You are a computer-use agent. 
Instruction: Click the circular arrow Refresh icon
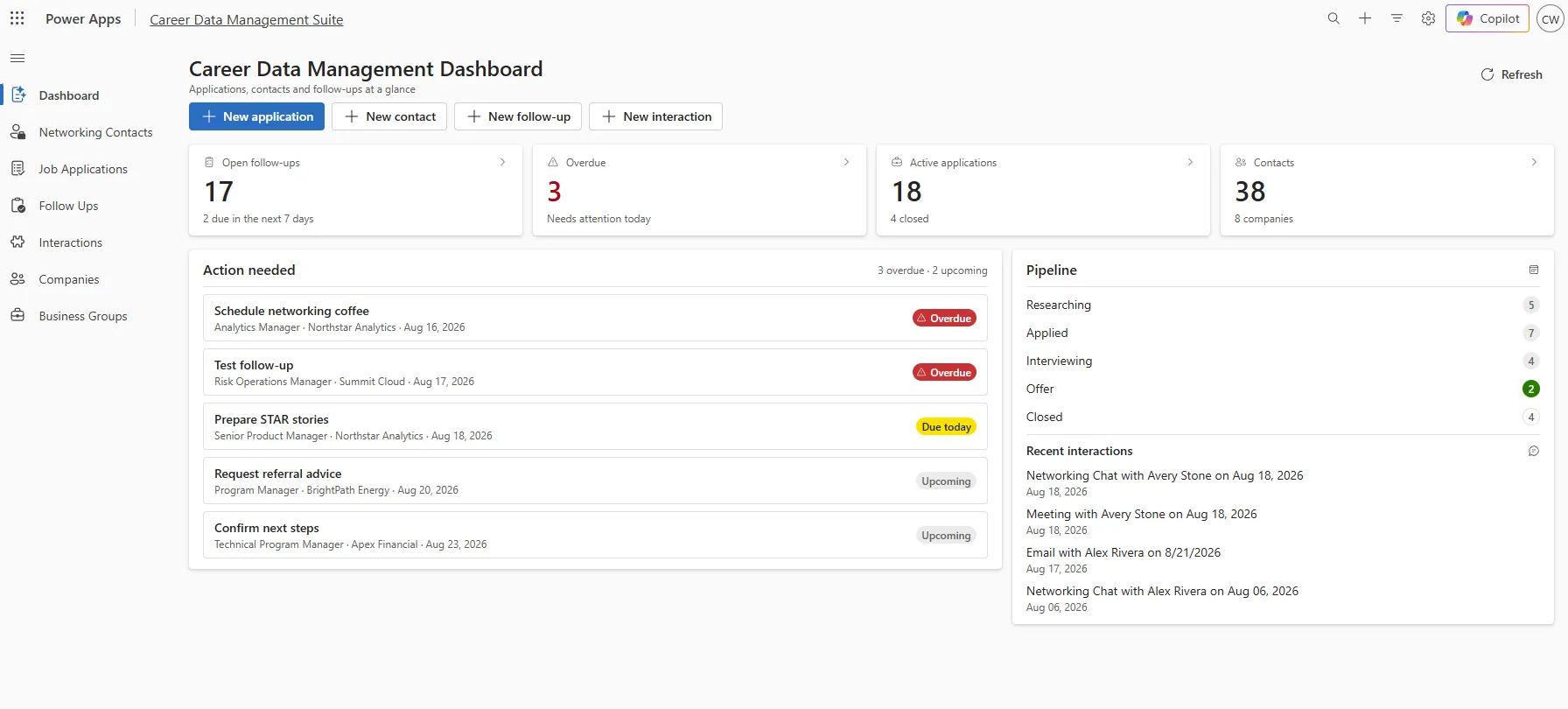(1487, 74)
